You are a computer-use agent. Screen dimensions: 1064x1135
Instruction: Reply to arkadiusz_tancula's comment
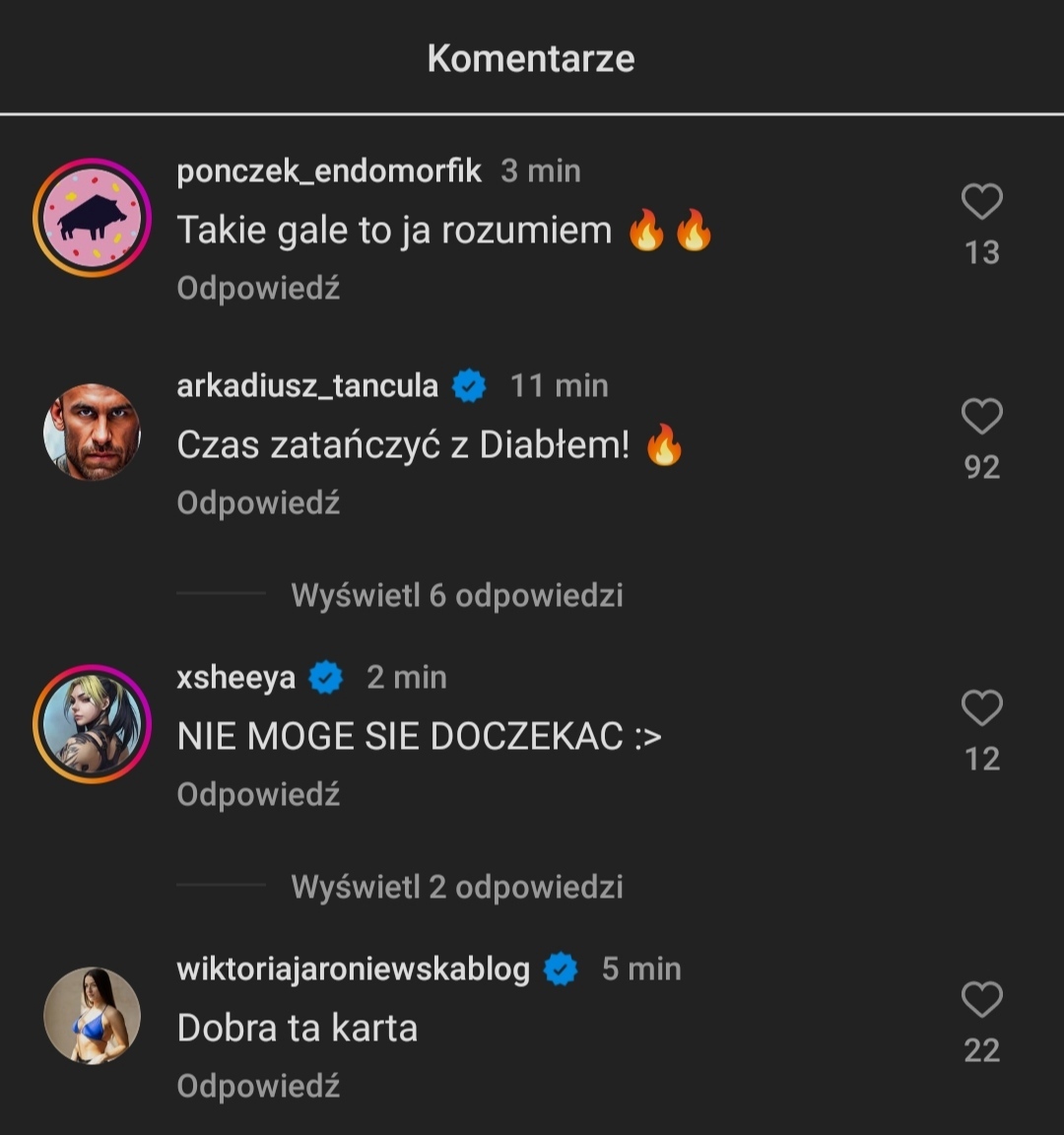tap(258, 503)
